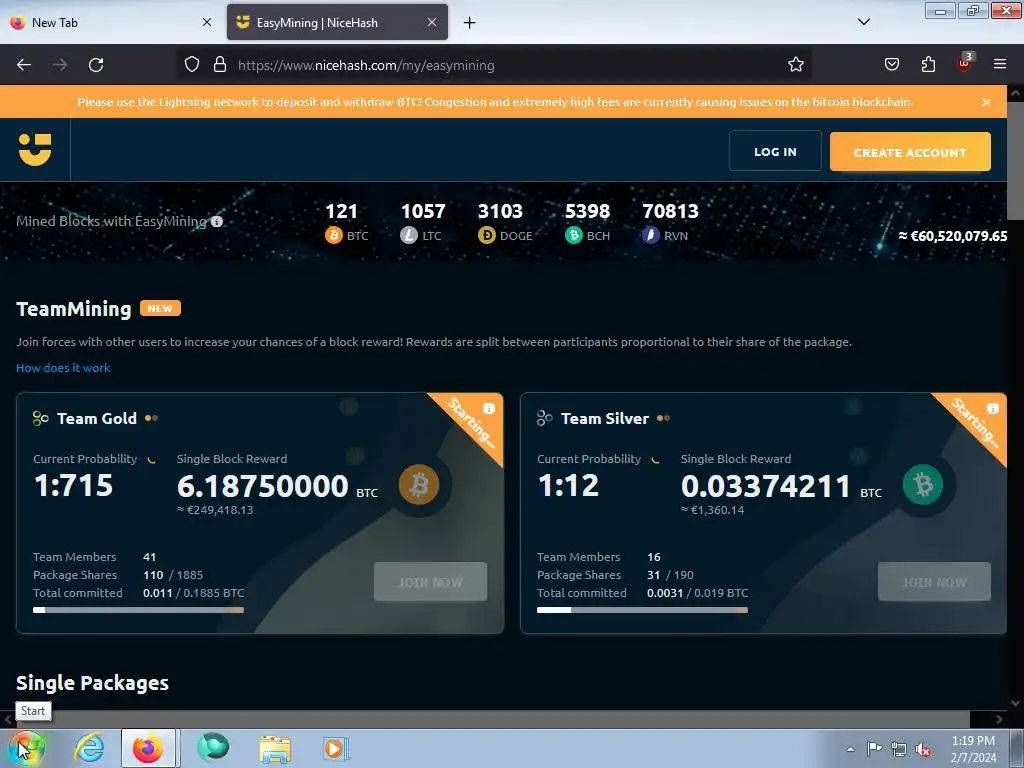Open Windows Media Player from taskbar
Image resolution: width=1024 pixels, height=768 pixels.
(335, 749)
